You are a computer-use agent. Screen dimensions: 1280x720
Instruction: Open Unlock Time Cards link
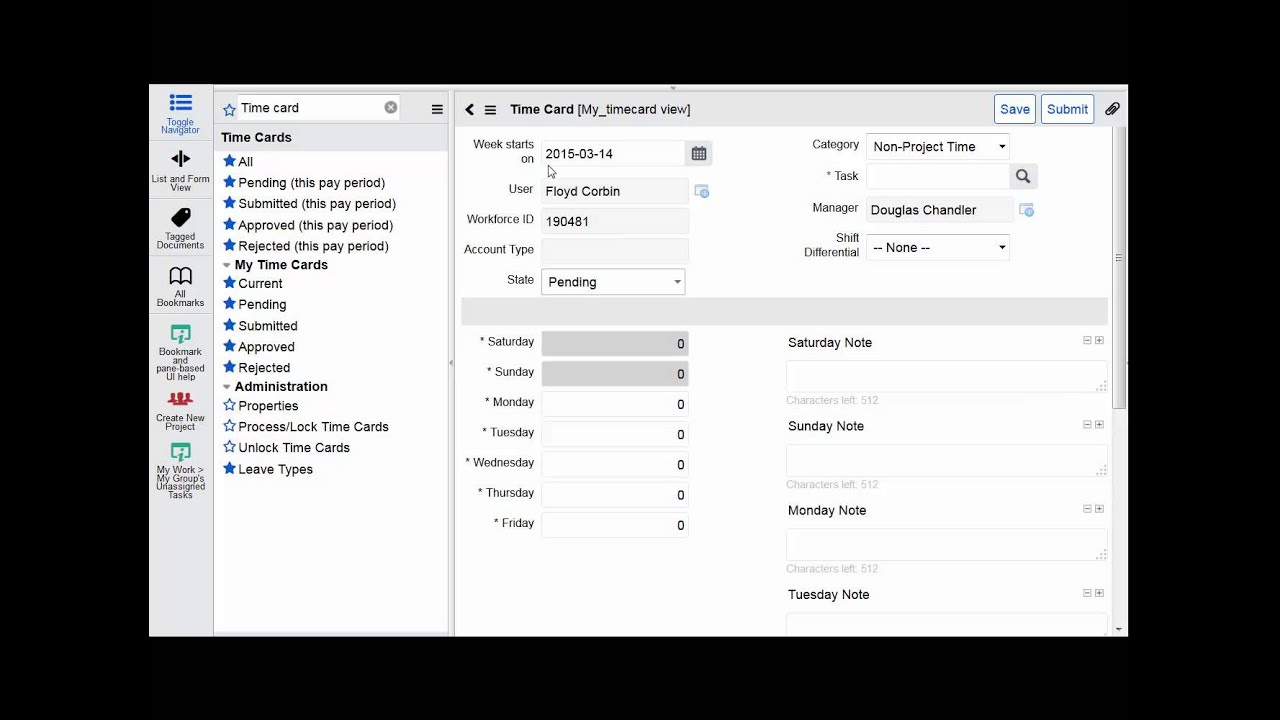click(x=294, y=448)
